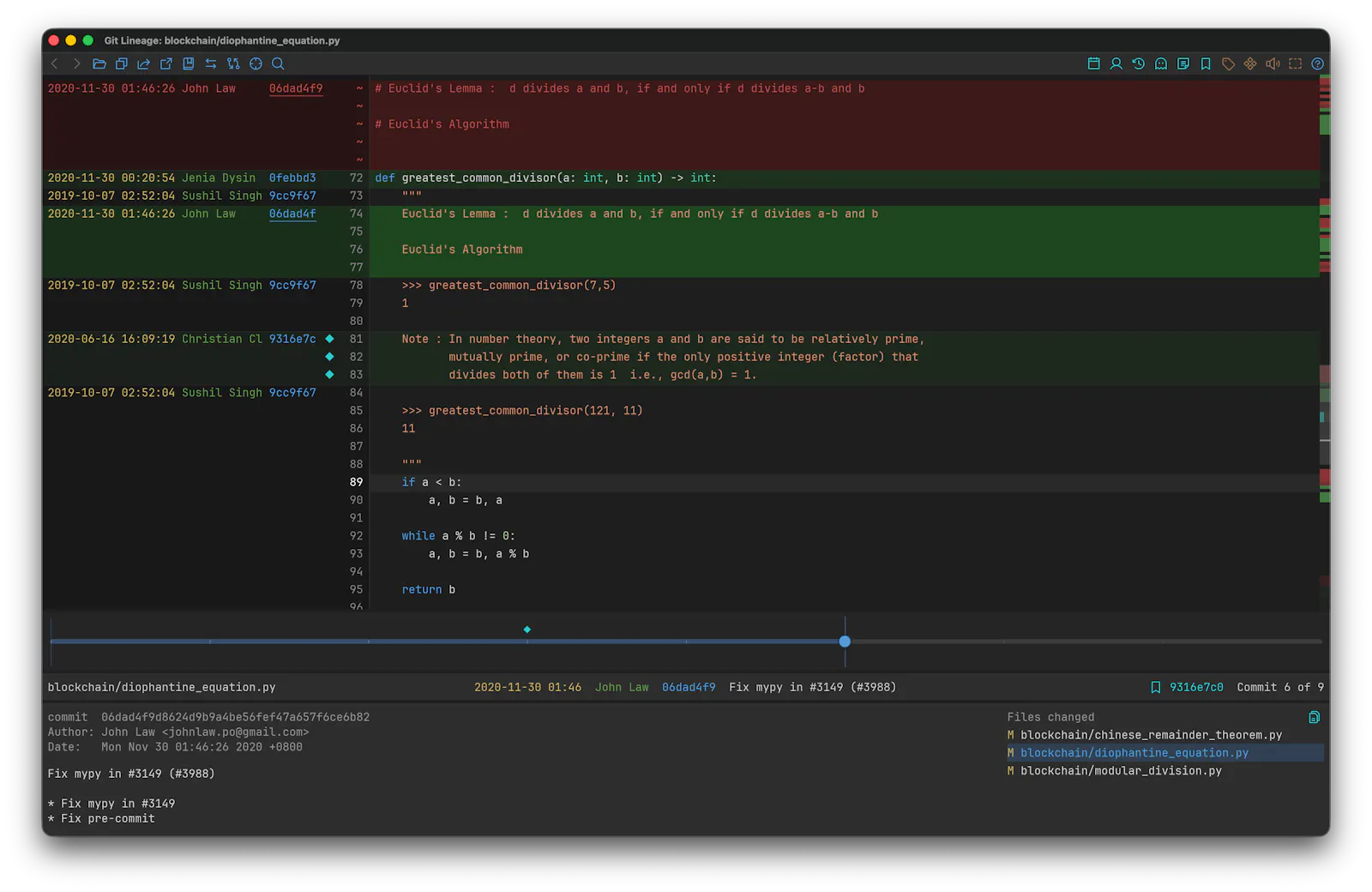Toggle the orange diamonds icon
The height and width of the screenshot is (892, 1372).
tap(1250, 63)
